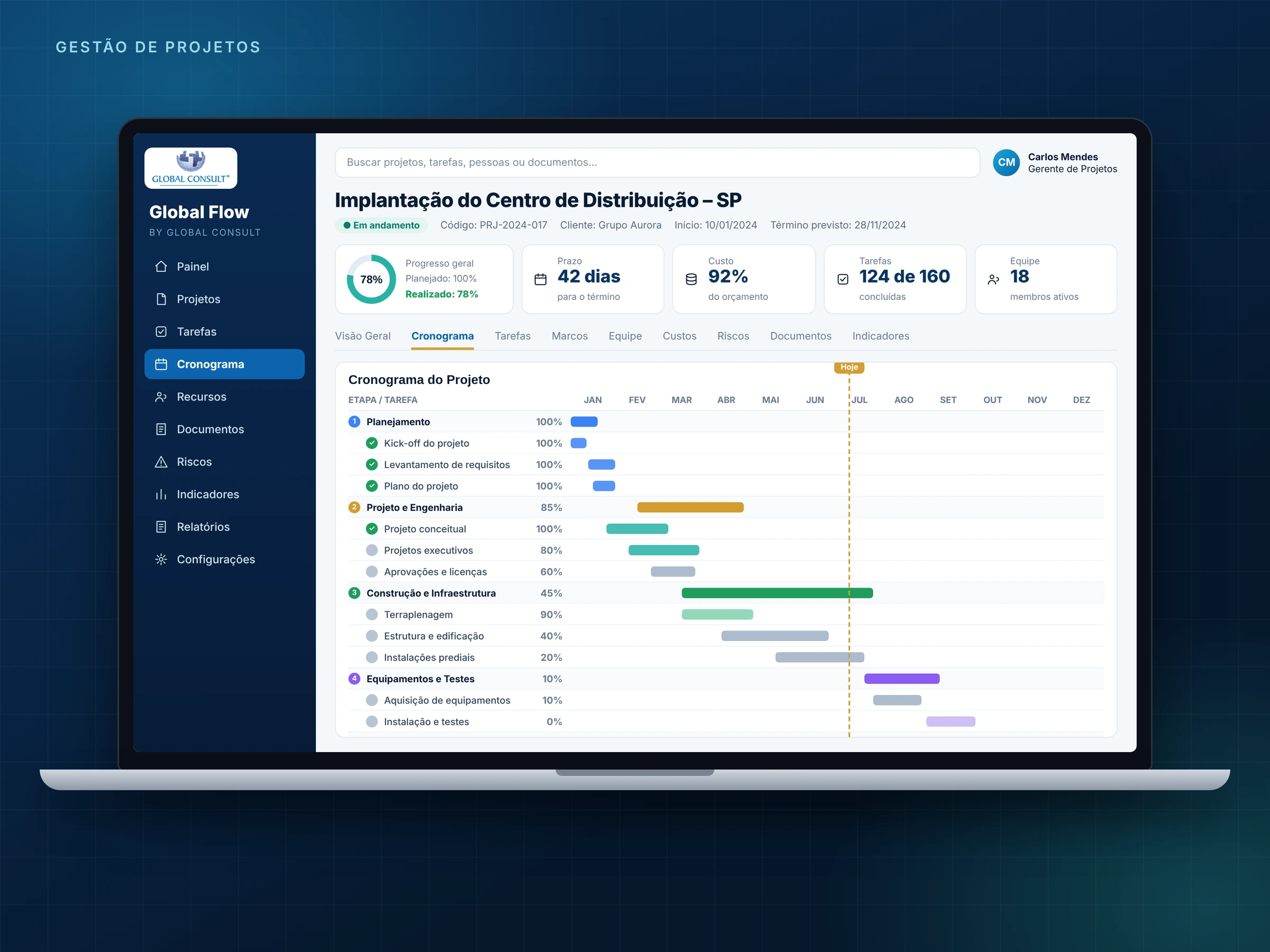Click the Carlos Mendes profile name
Image resolution: width=1270 pixels, height=952 pixels.
[x=1063, y=157]
